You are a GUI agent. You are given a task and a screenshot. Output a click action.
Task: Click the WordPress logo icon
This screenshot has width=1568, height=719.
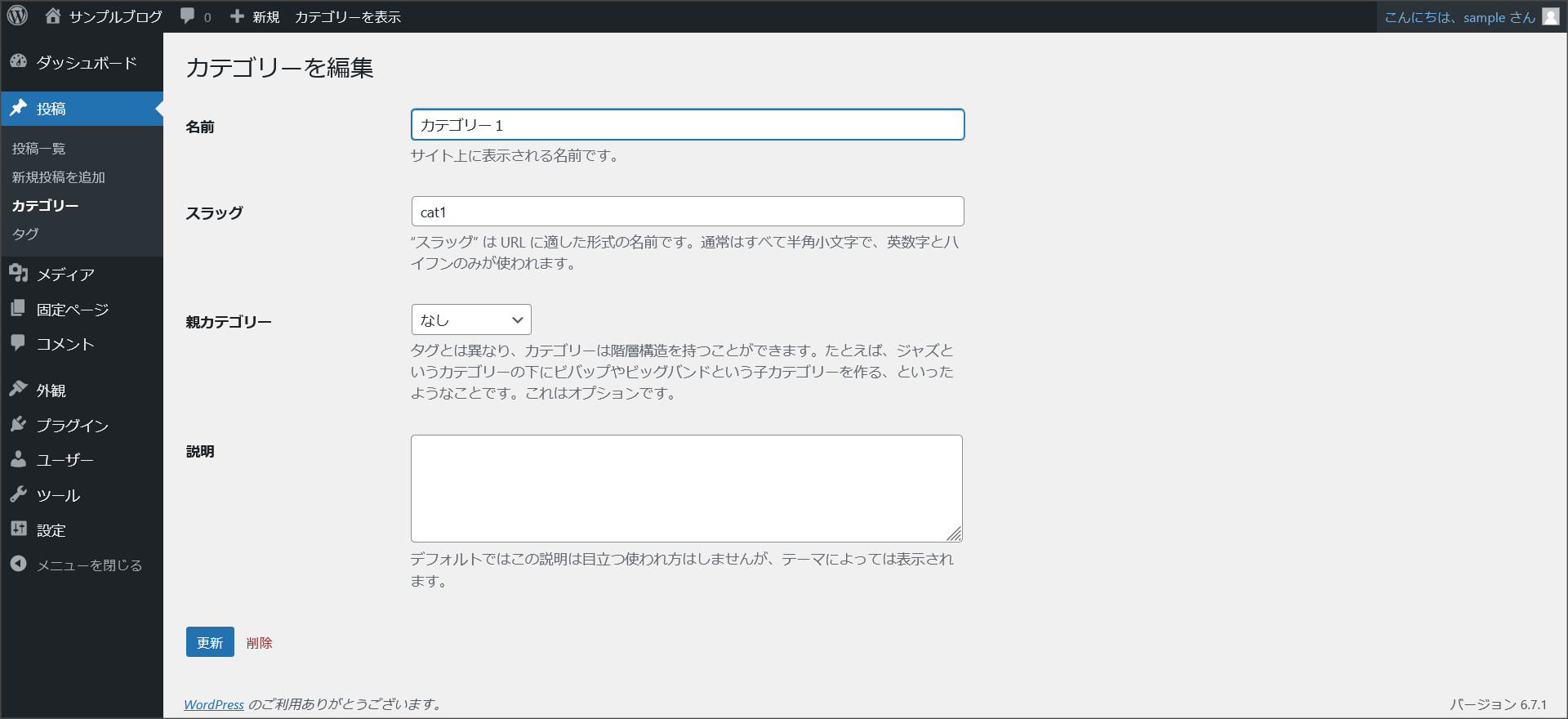tap(17, 16)
